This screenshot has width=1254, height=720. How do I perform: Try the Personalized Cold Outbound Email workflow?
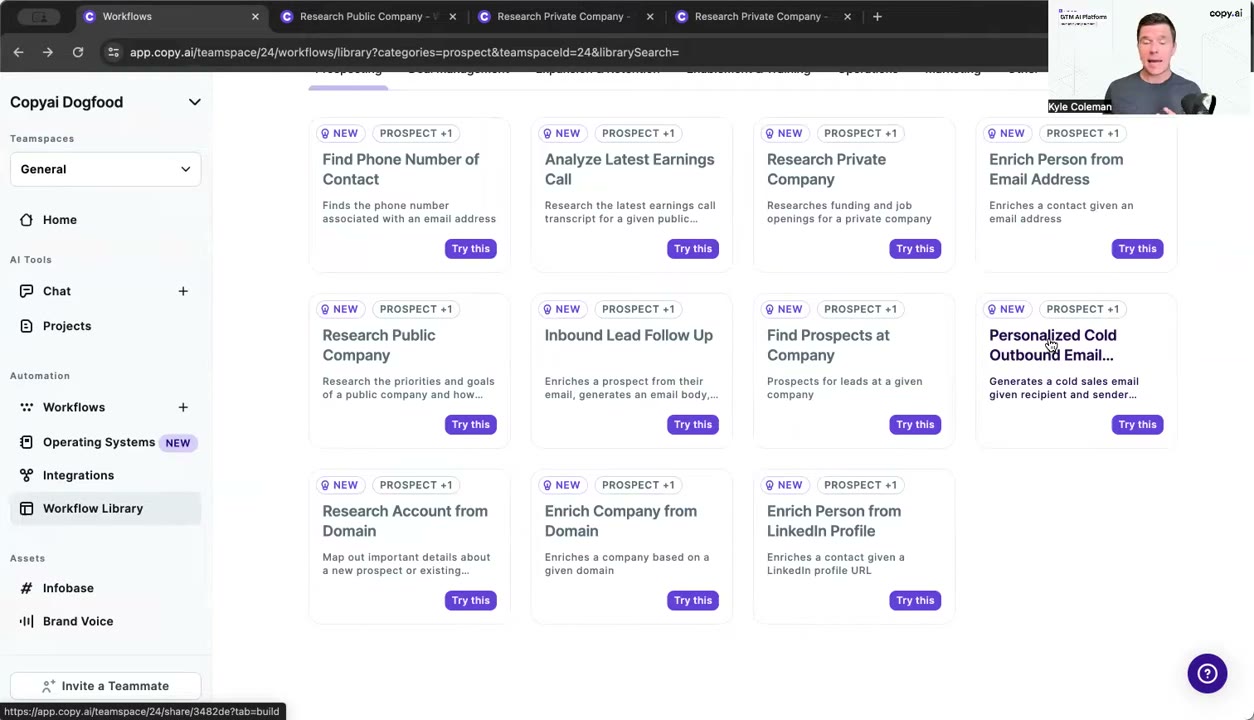[x=1137, y=424]
